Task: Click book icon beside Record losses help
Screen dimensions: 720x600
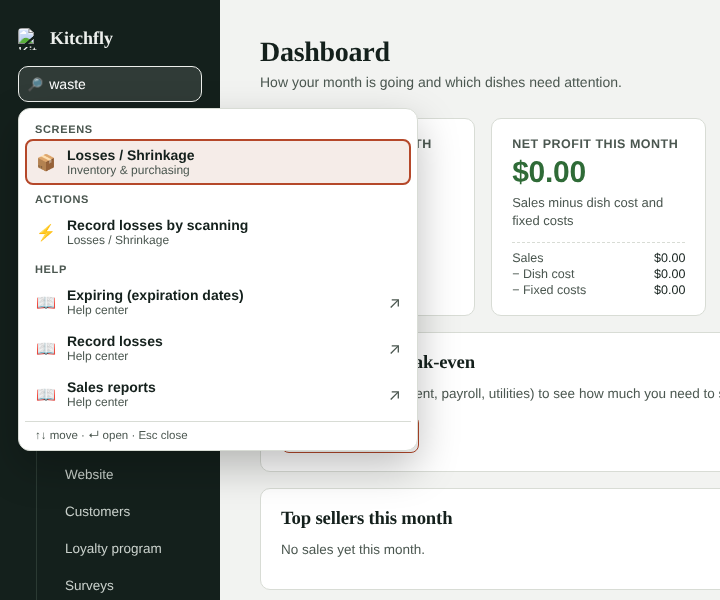Action: [46, 348]
